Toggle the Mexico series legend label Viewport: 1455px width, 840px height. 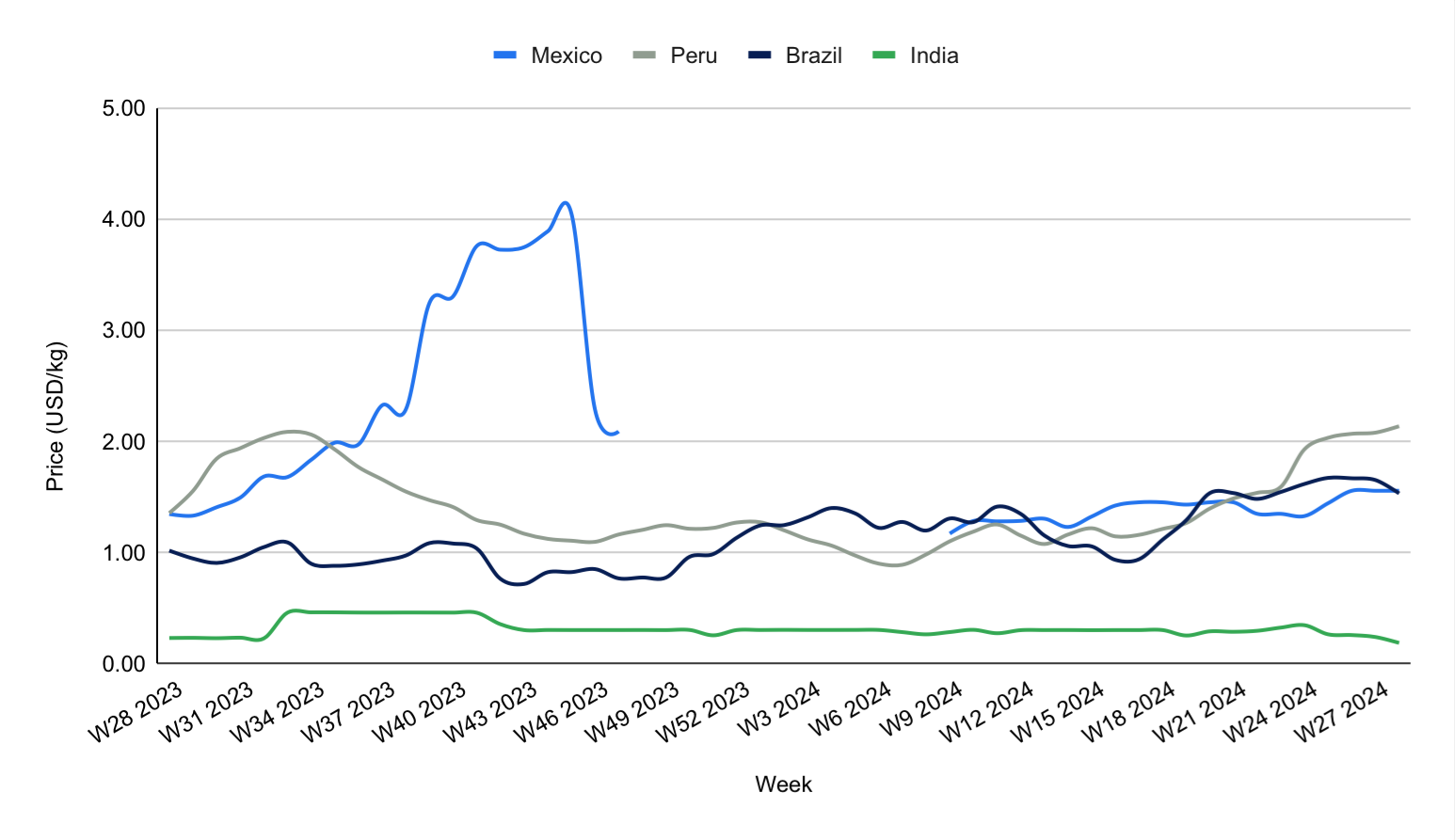(x=567, y=55)
